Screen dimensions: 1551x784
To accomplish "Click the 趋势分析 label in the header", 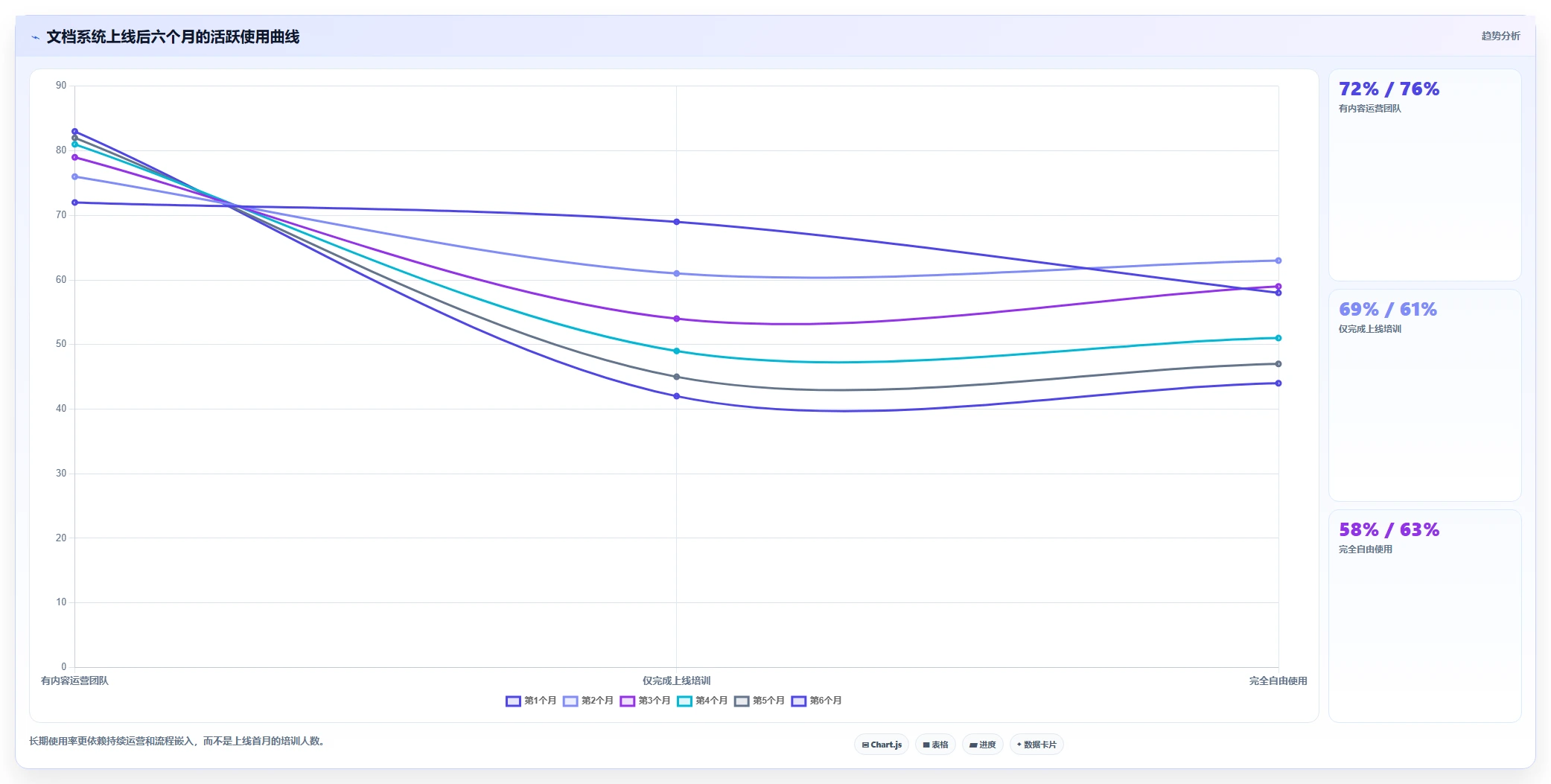I will 1500,36.
